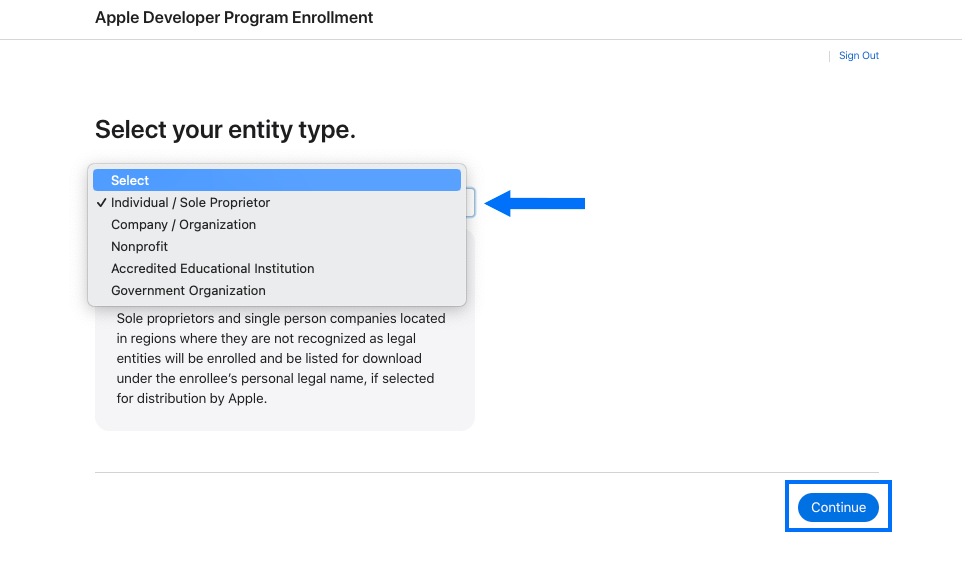Click the vertical separator beside Sign Out
This screenshot has height=580, width=962.
tap(829, 56)
